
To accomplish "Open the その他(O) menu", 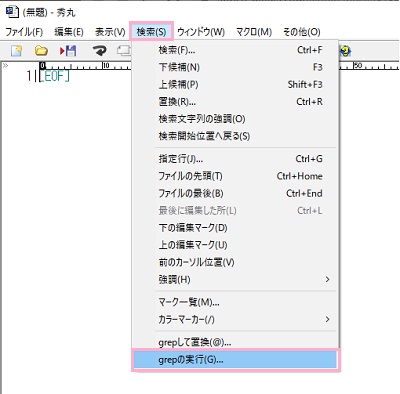I will [302, 32].
